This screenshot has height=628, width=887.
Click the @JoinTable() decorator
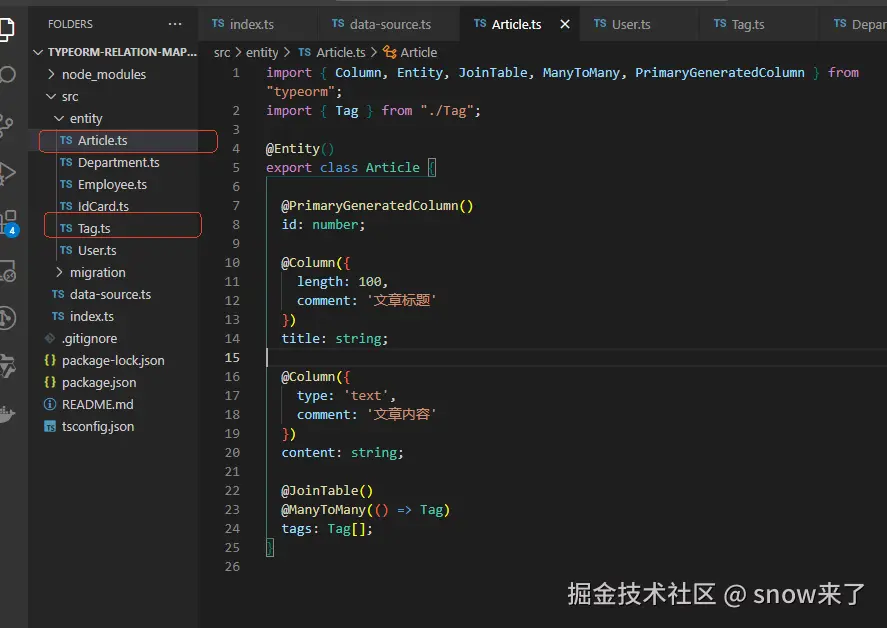point(327,491)
